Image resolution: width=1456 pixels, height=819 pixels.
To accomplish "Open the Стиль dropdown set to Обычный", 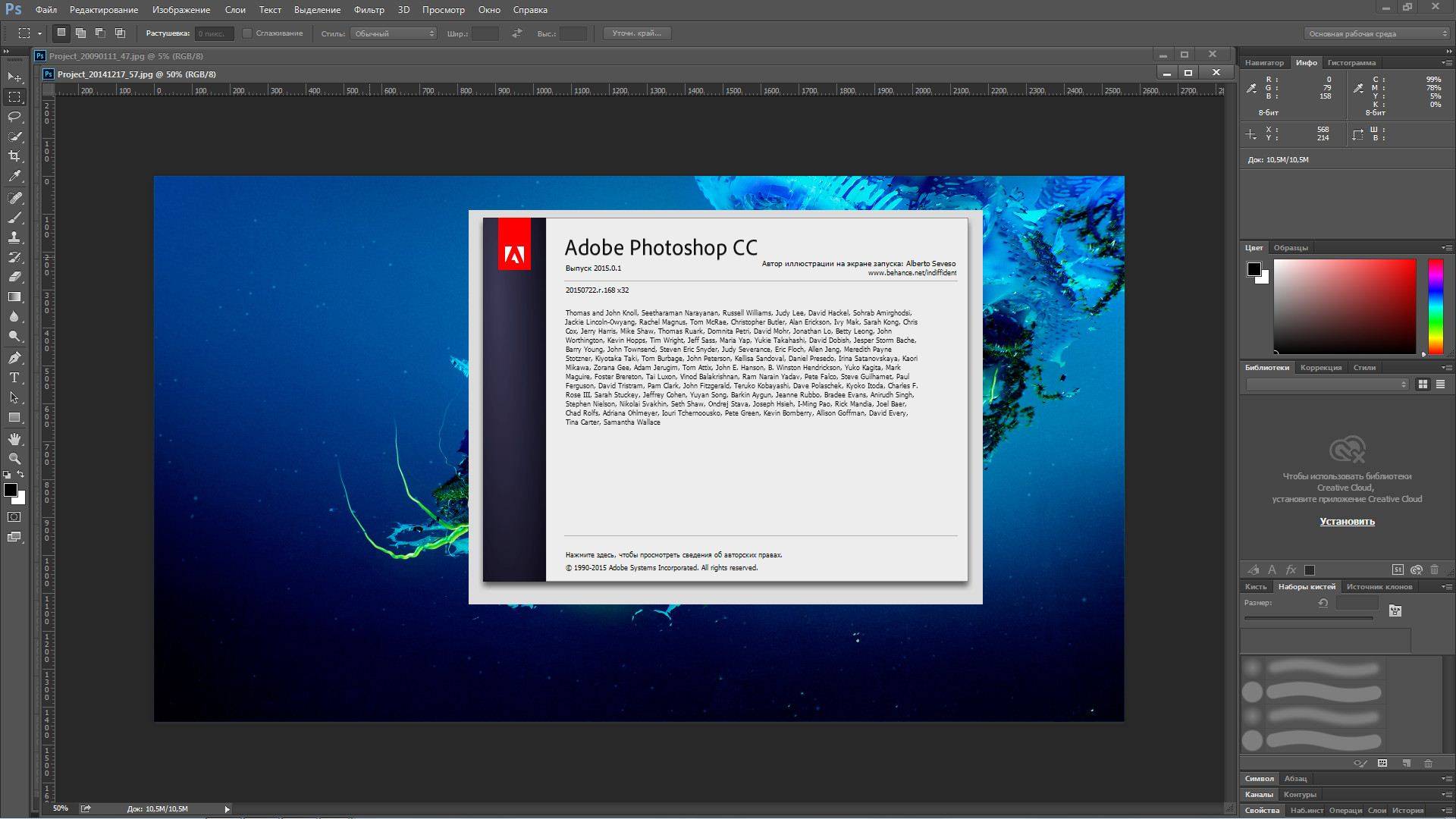I will tap(394, 33).
